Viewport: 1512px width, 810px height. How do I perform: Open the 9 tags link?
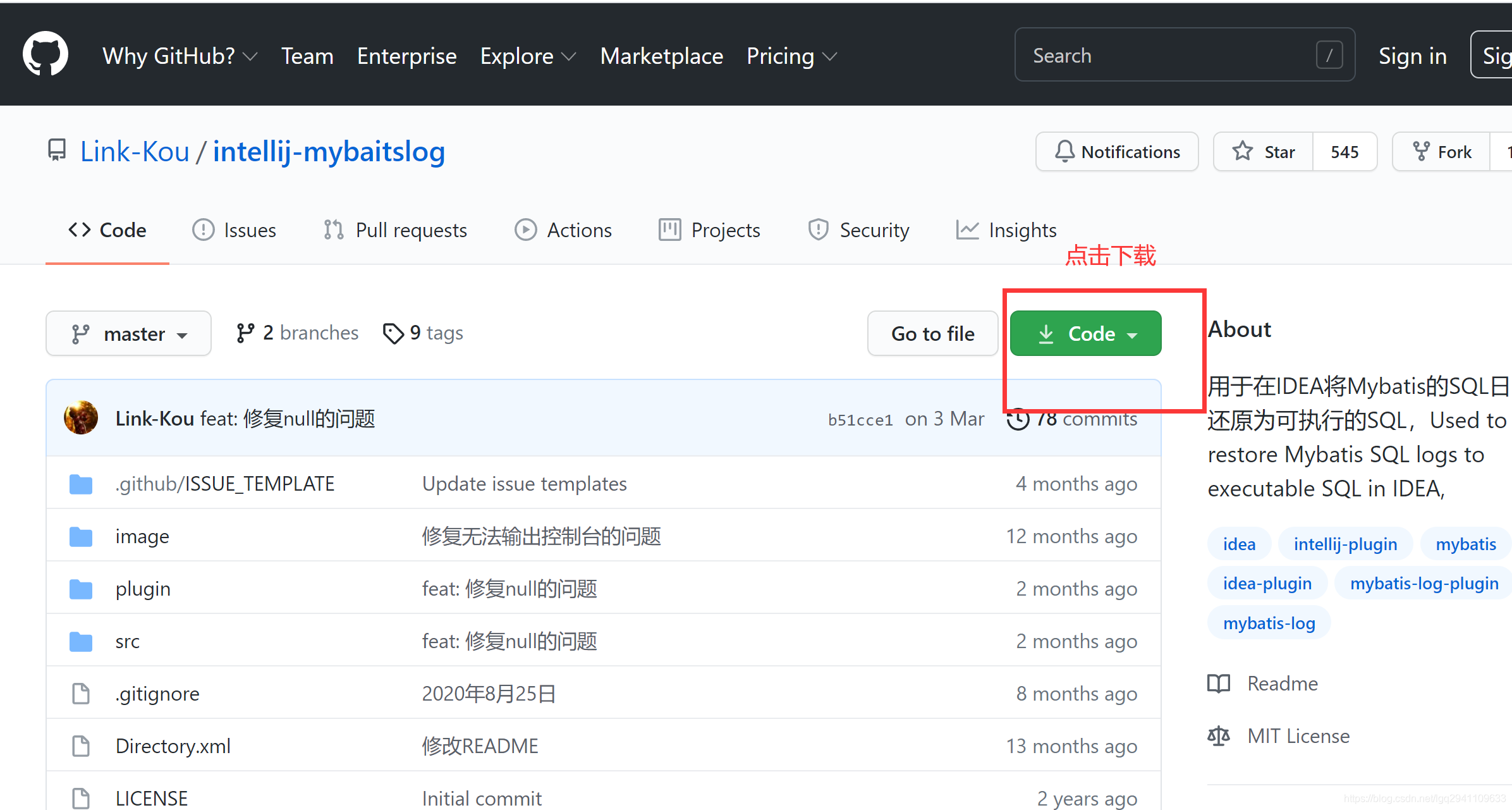click(x=423, y=333)
